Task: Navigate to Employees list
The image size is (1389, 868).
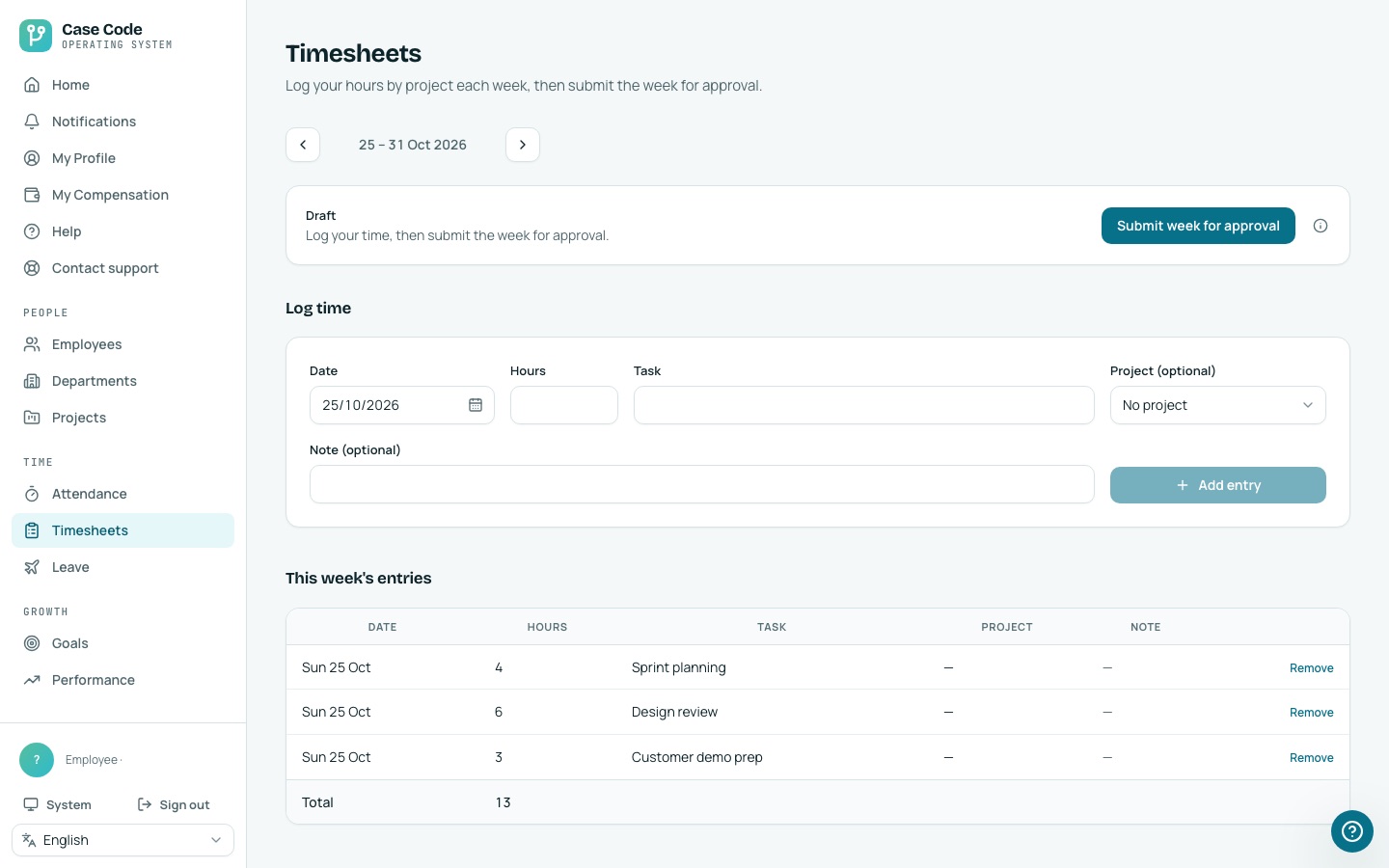Action: [123, 344]
